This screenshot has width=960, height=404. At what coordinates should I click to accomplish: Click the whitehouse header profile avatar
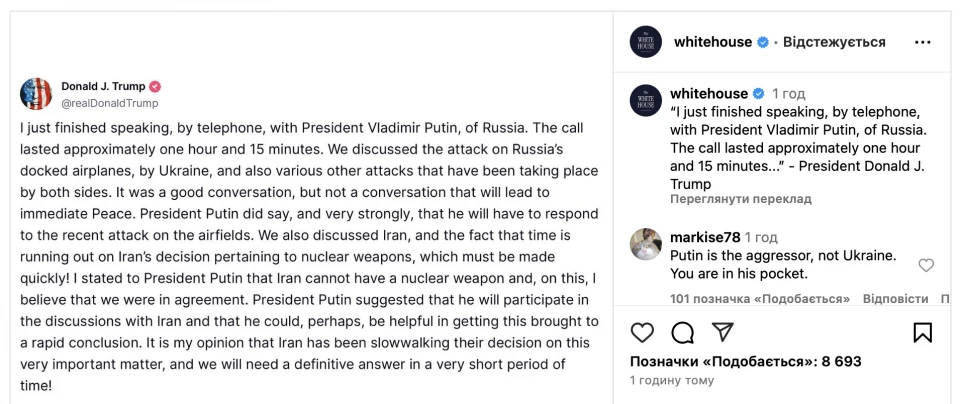point(646,42)
